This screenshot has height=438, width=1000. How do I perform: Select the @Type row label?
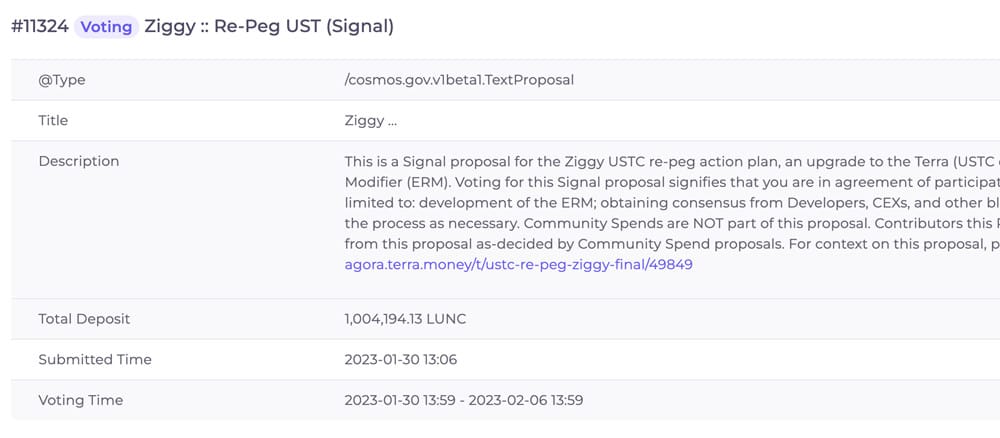pyautogui.click(x=62, y=80)
